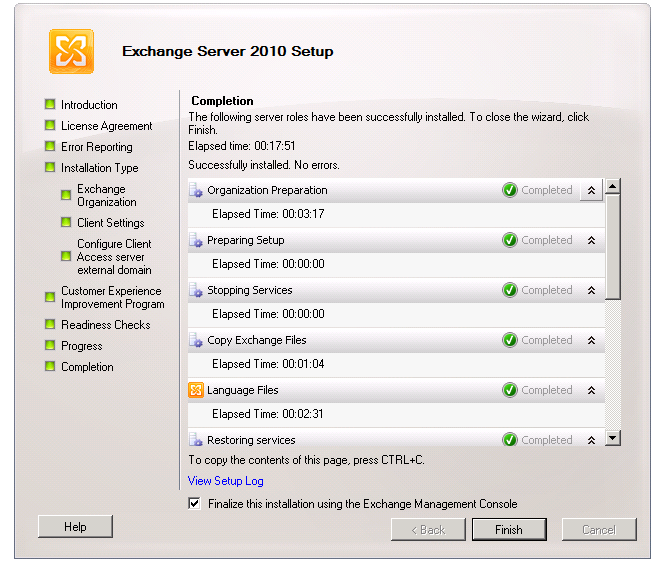
Task: Click the empty scrollbar track below thumb
Action: (613, 365)
